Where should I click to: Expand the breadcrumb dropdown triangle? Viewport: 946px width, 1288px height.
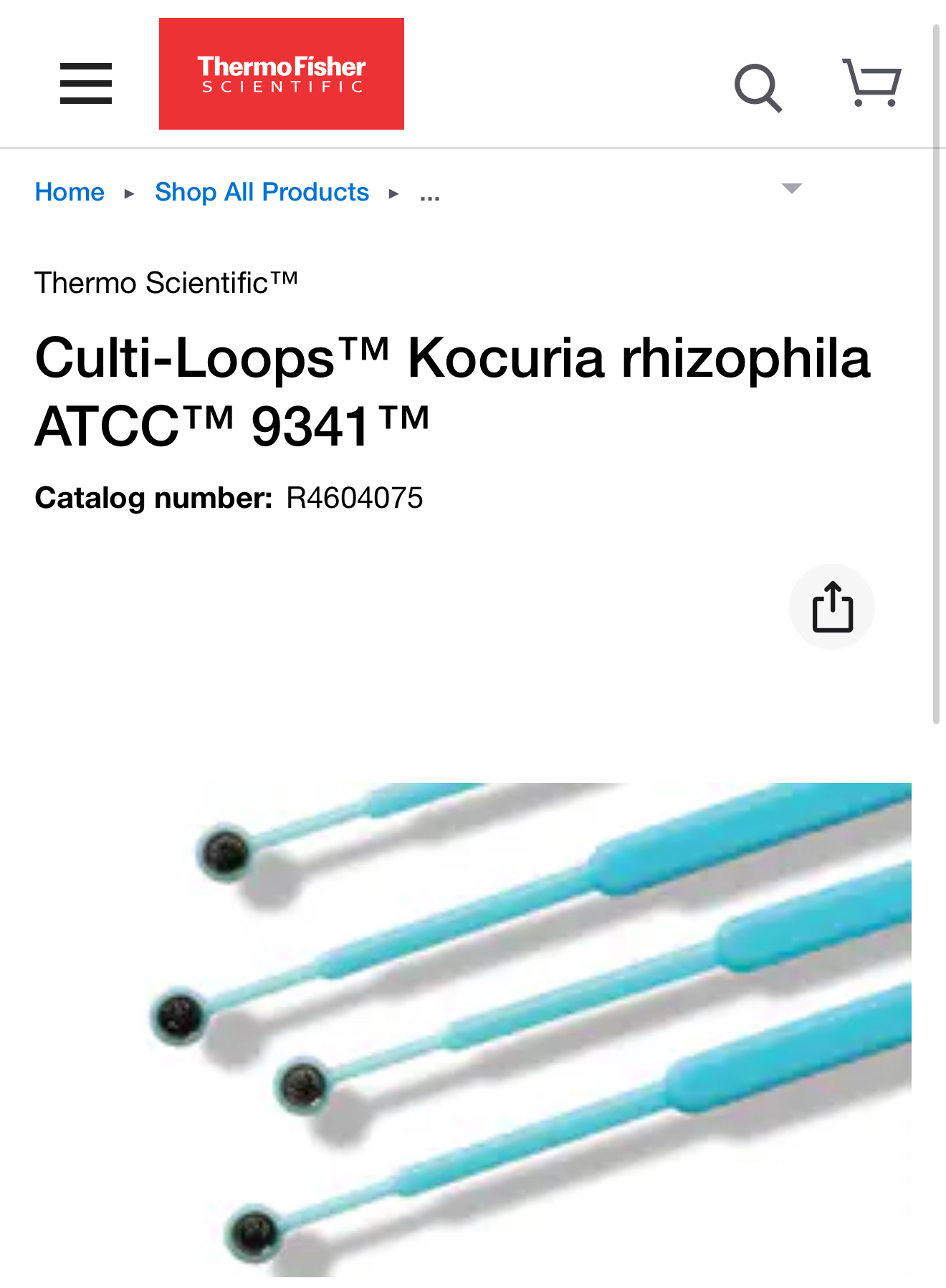pos(791,188)
